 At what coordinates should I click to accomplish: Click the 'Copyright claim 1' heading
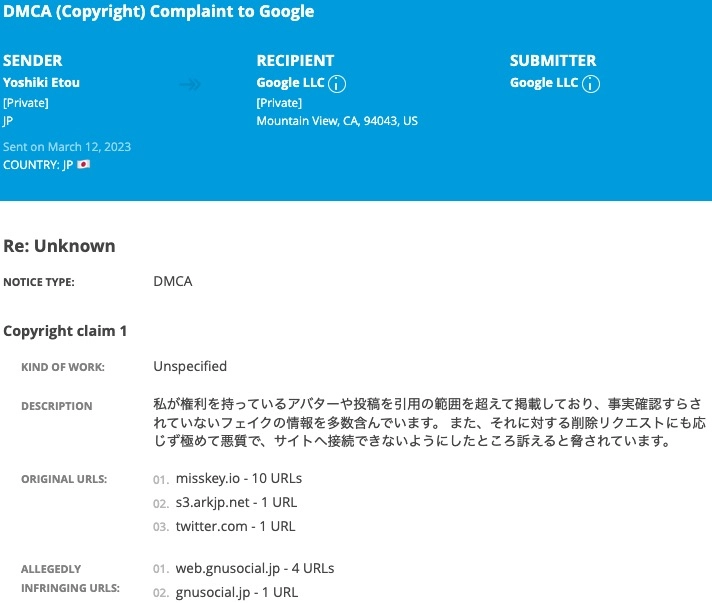pyautogui.click(x=65, y=330)
